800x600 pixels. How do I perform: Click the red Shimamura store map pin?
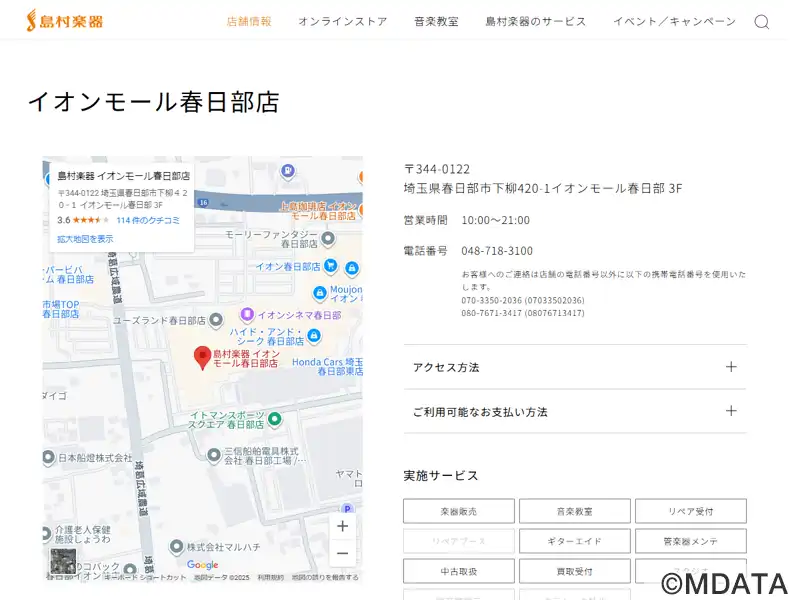tap(202, 357)
